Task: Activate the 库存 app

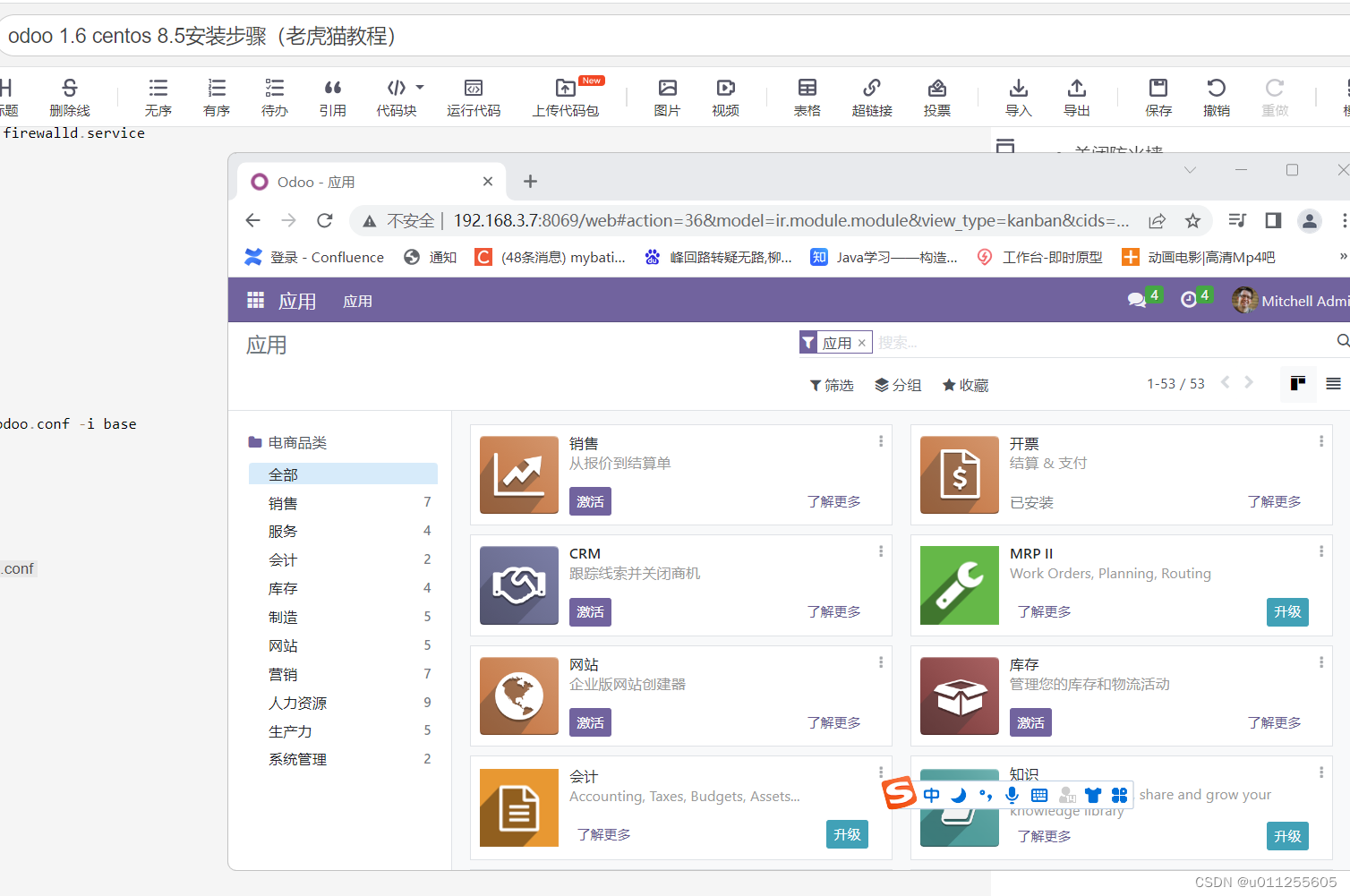Action: [1030, 722]
